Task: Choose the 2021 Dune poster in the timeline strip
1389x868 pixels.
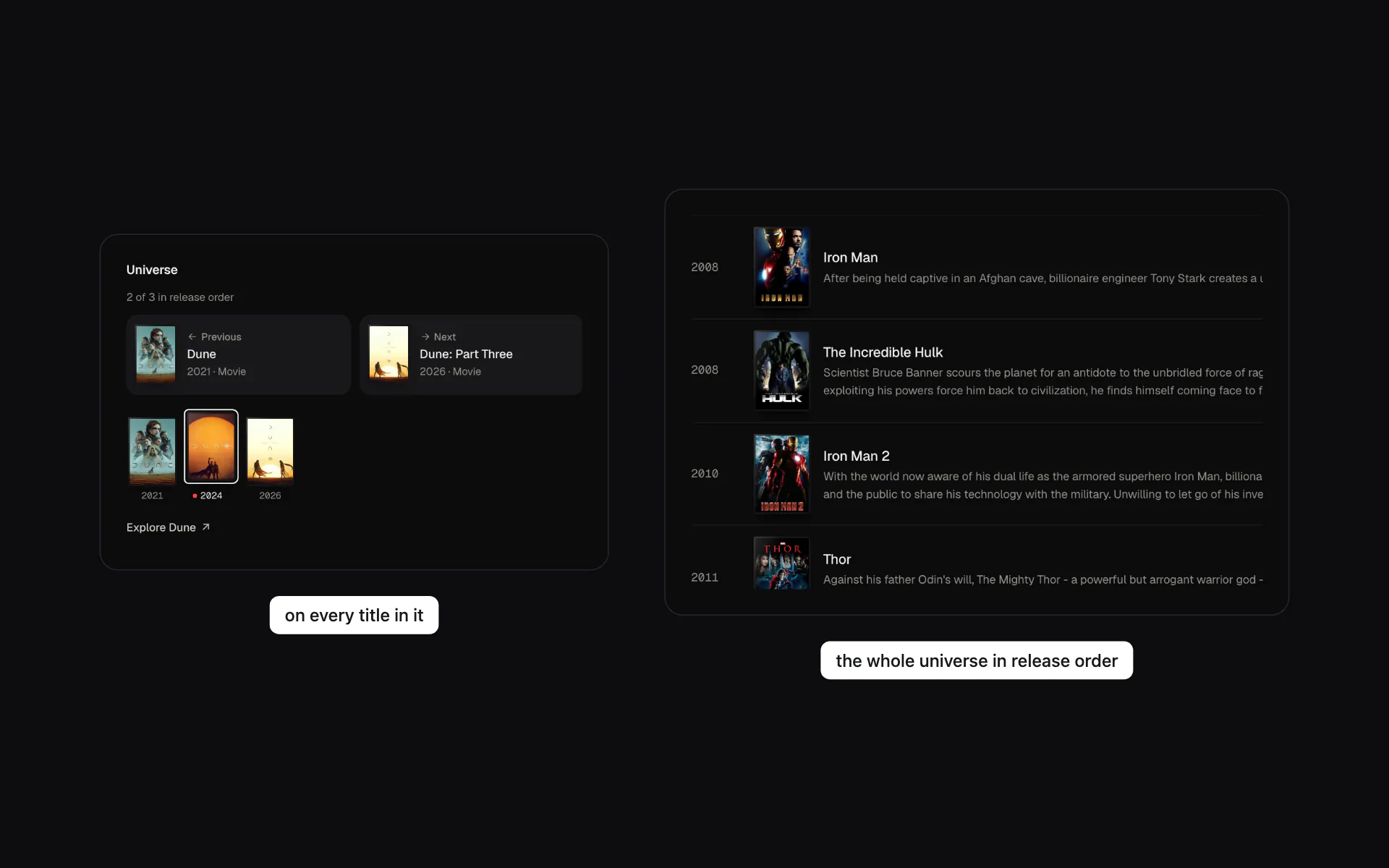Action: click(152, 451)
